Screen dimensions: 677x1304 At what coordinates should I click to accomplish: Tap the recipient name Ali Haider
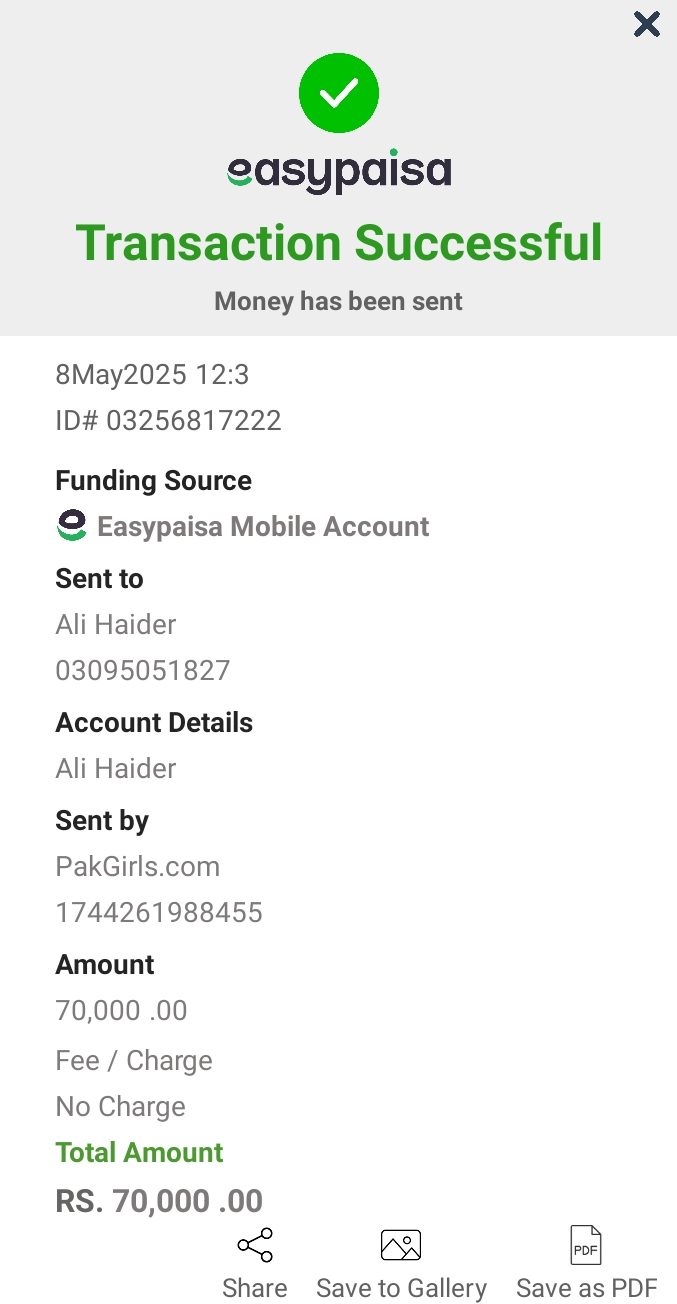[115, 624]
